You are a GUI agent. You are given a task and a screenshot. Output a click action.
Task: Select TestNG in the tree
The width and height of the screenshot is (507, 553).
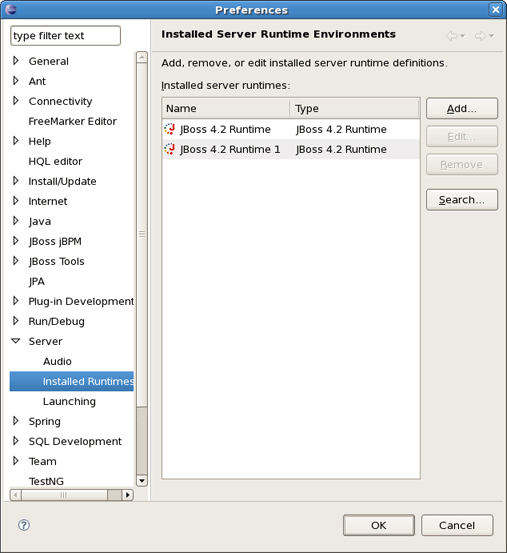tap(46, 481)
